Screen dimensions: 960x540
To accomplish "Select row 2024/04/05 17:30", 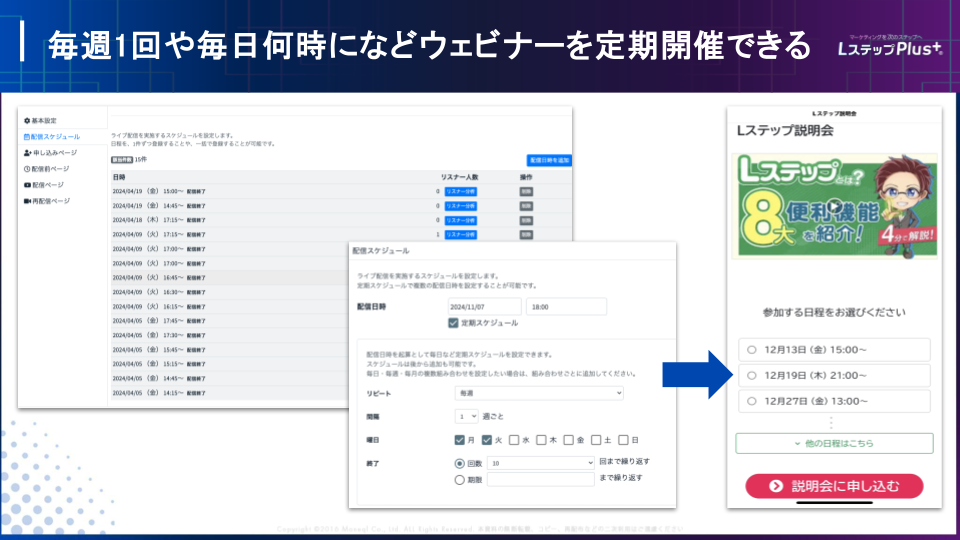I will [x=230, y=336].
